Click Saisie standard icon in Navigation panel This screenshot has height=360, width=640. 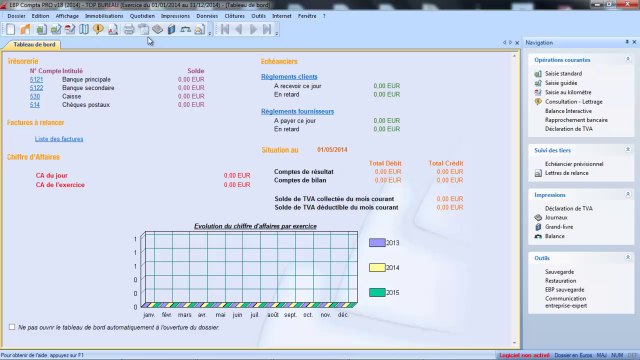click(538, 74)
